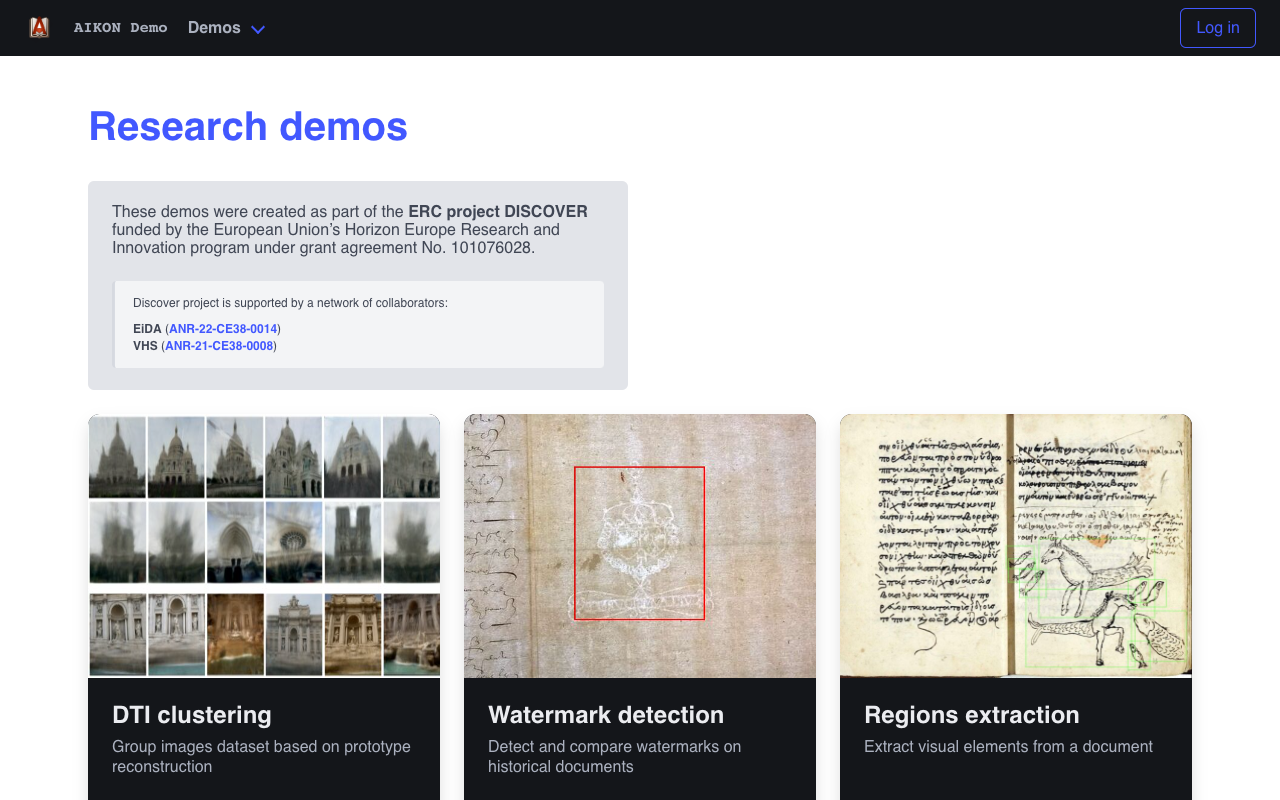Click 'Group images dataset based on prototype' description
Viewport: 1280px width, 800px height.
(x=261, y=757)
